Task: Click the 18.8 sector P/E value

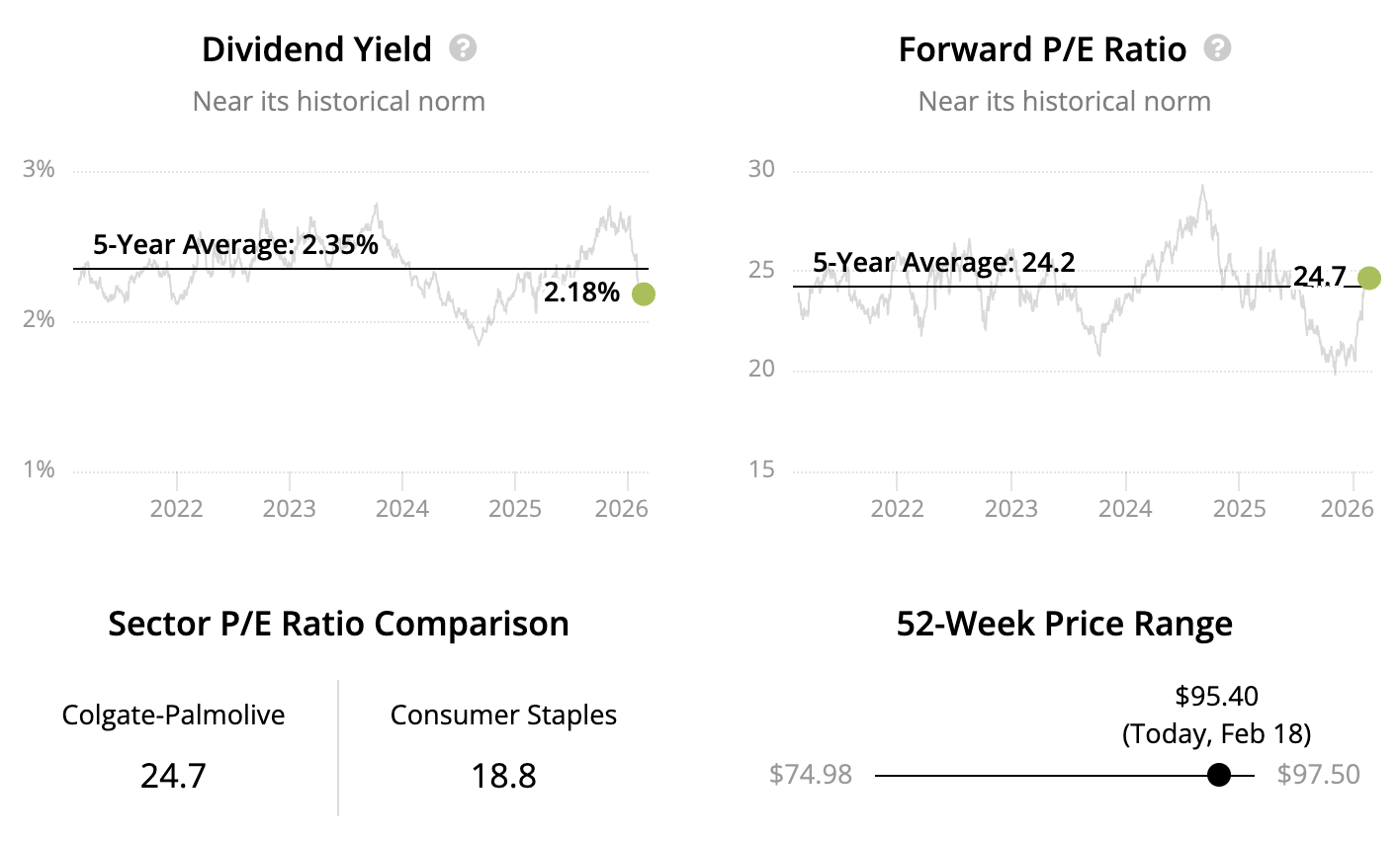Action: (x=503, y=776)
